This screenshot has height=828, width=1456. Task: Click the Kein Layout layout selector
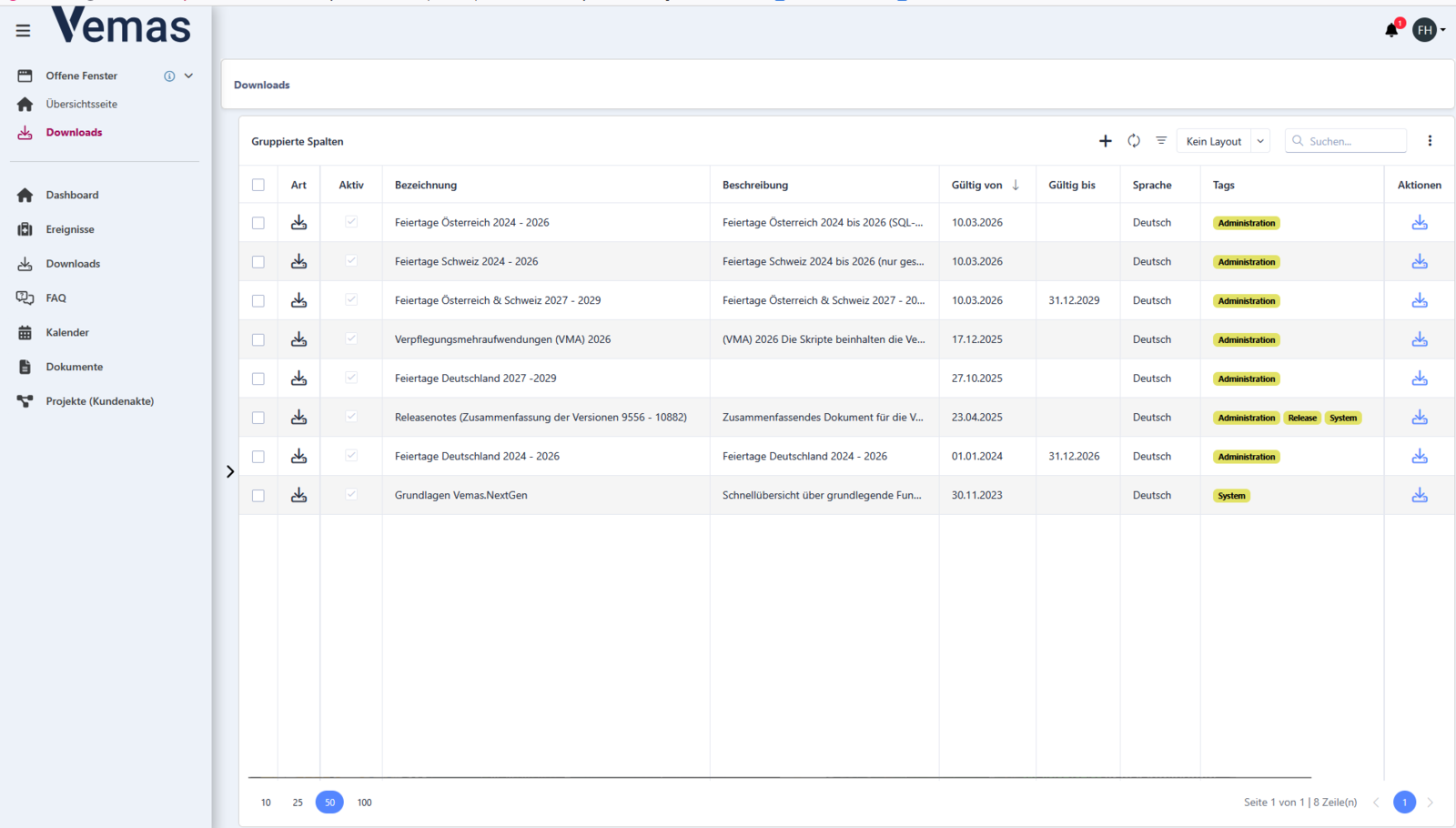(x=1214, y=141)
